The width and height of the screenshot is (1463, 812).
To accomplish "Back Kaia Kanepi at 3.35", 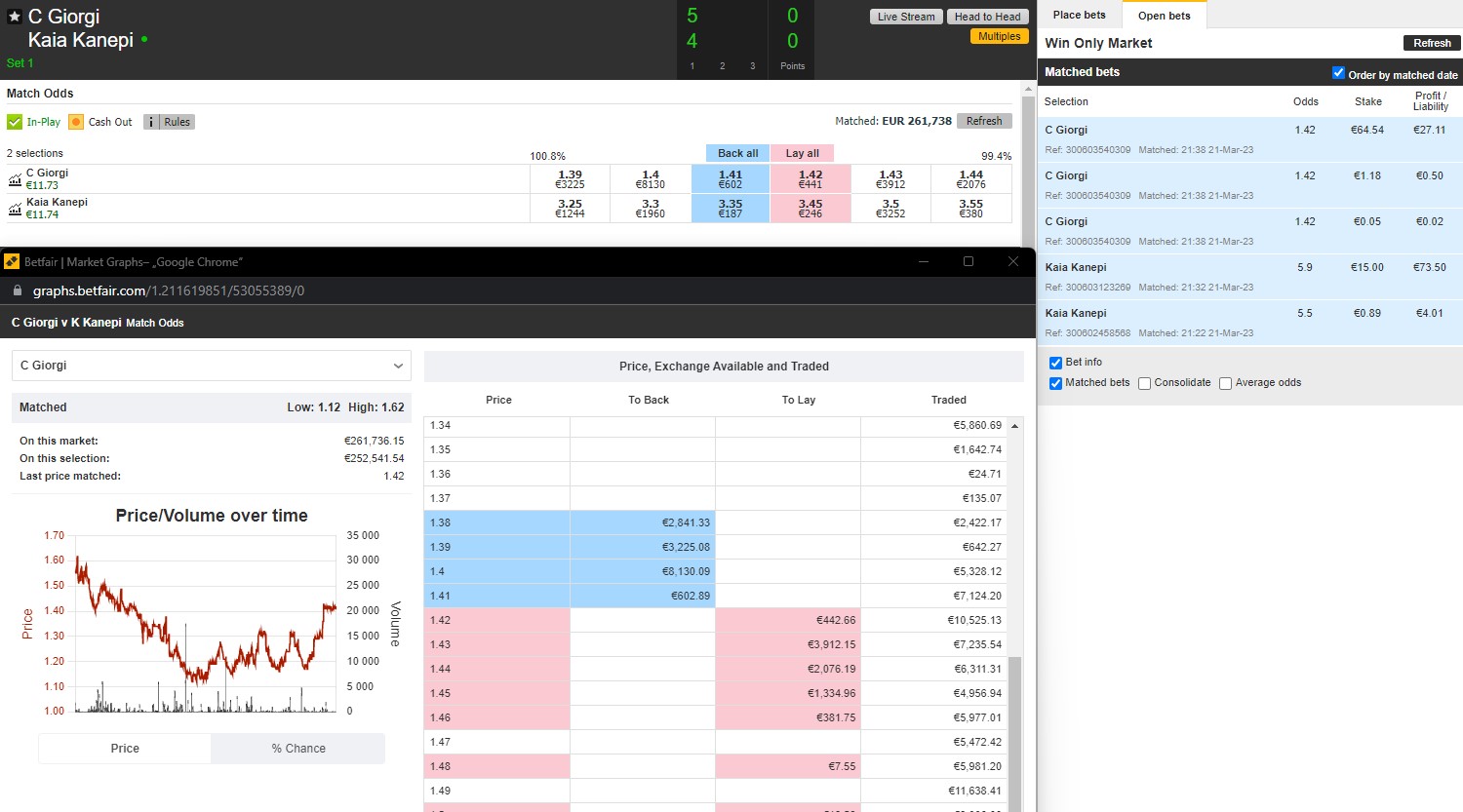I will (x=731, y=209).
